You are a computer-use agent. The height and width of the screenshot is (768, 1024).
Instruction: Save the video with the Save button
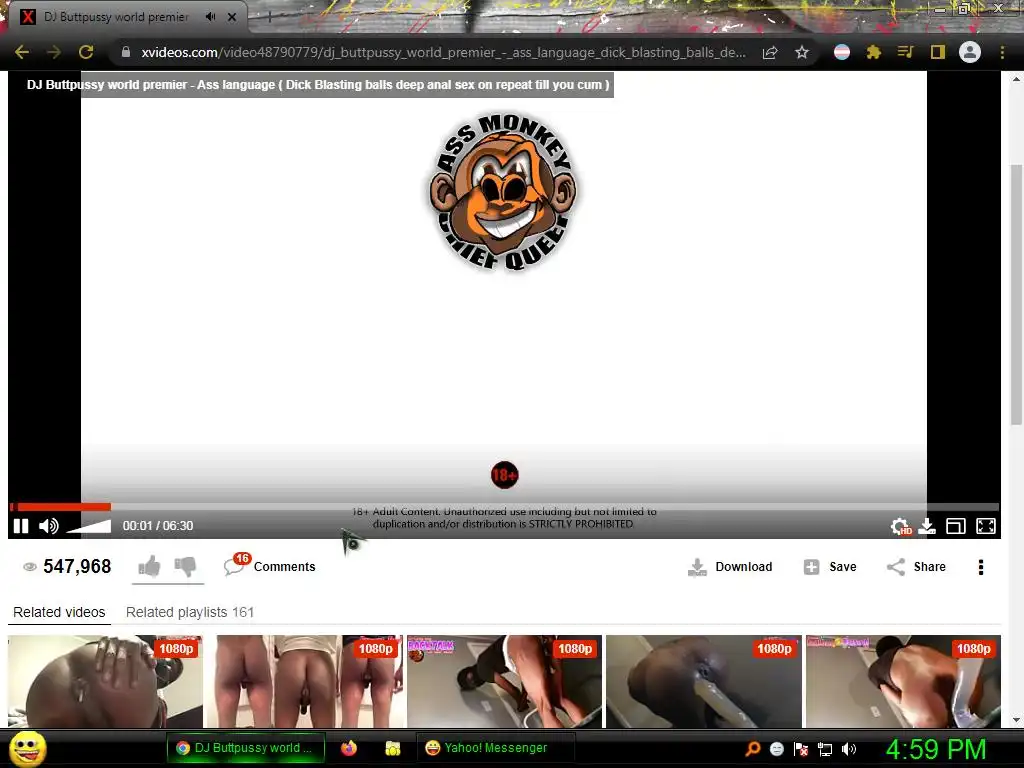830,567
